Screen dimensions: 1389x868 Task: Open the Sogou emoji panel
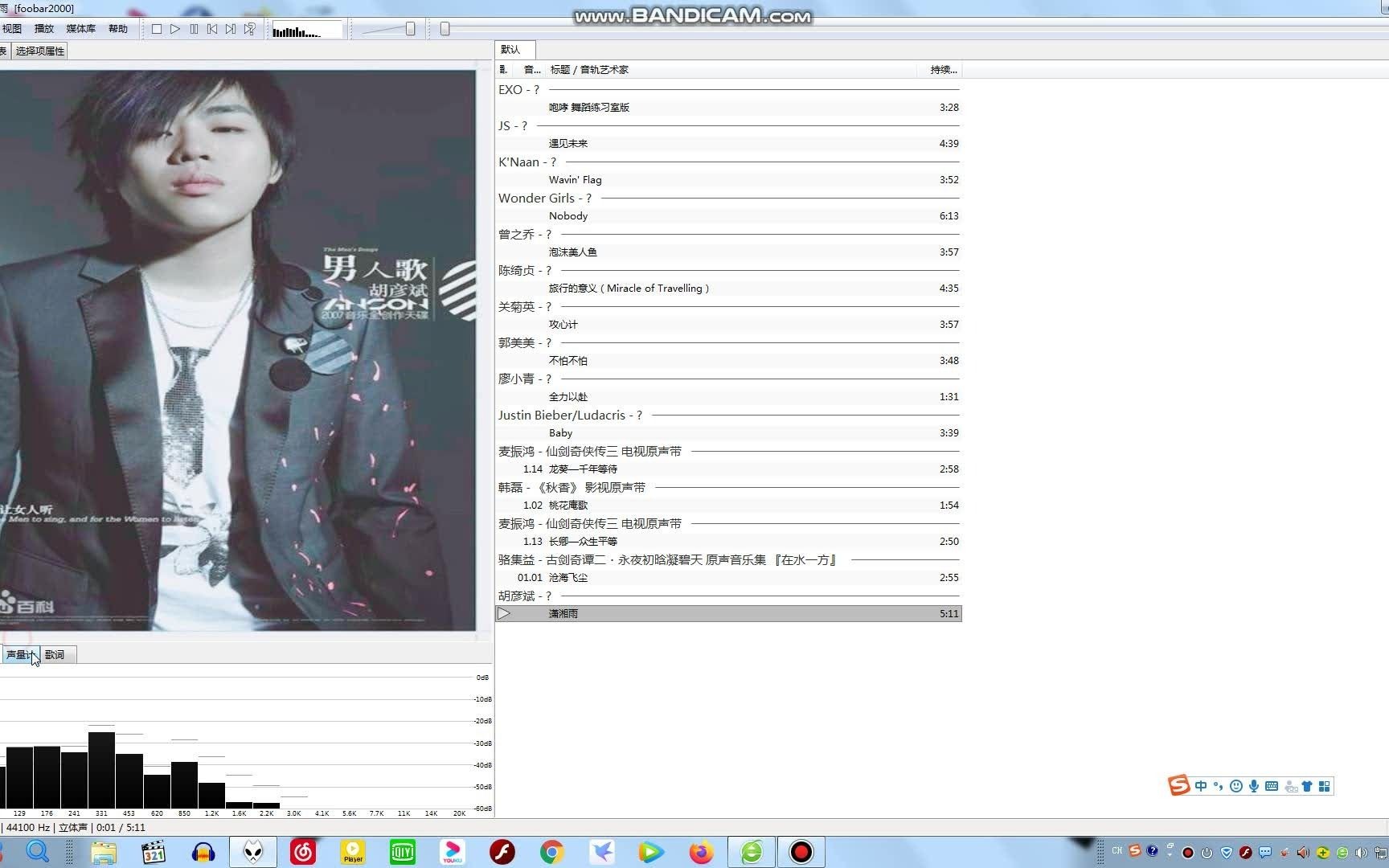(1236, 786)
